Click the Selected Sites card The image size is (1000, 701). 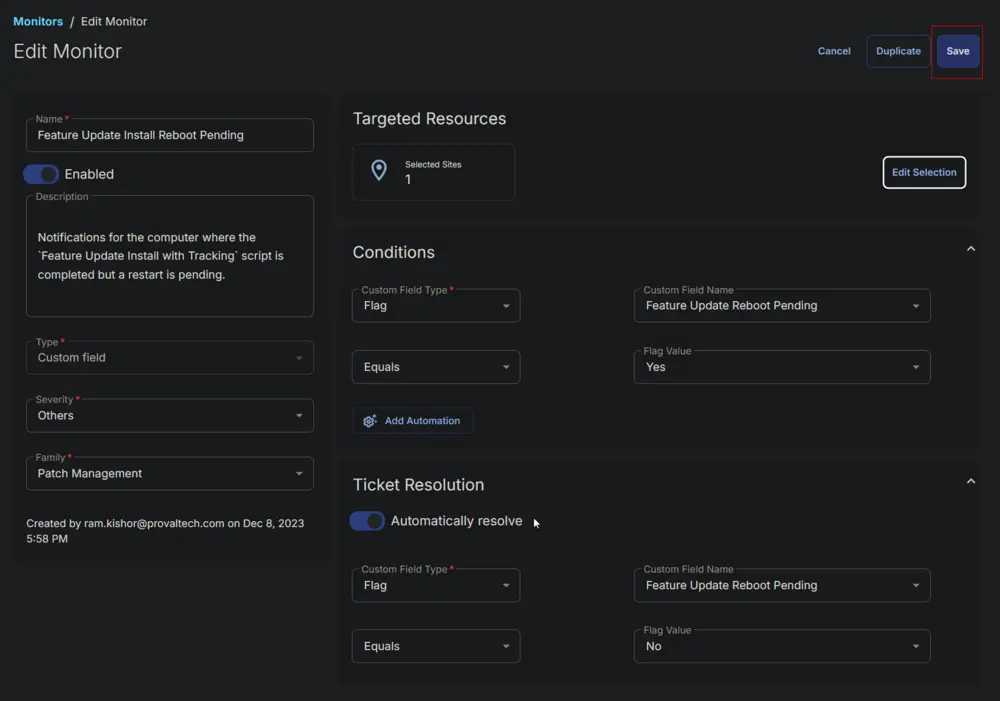tap(434, 172)
